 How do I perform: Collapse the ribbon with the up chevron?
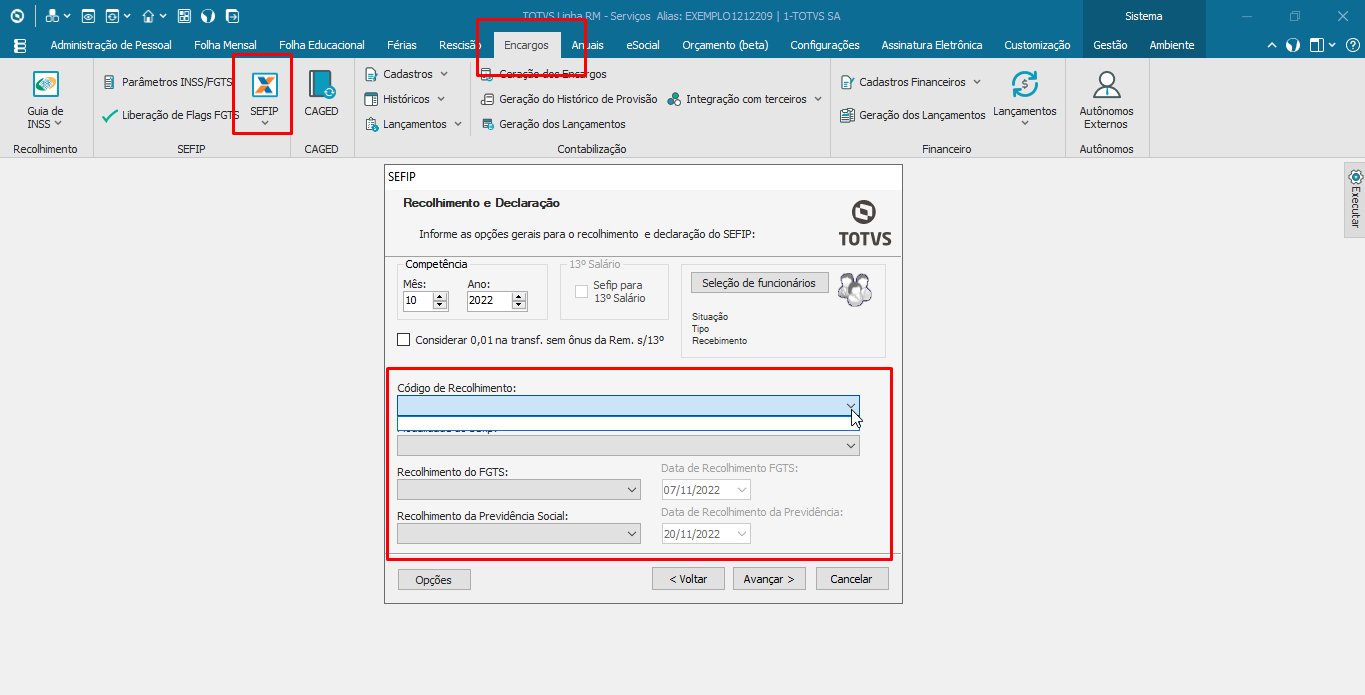point(1272,45)
